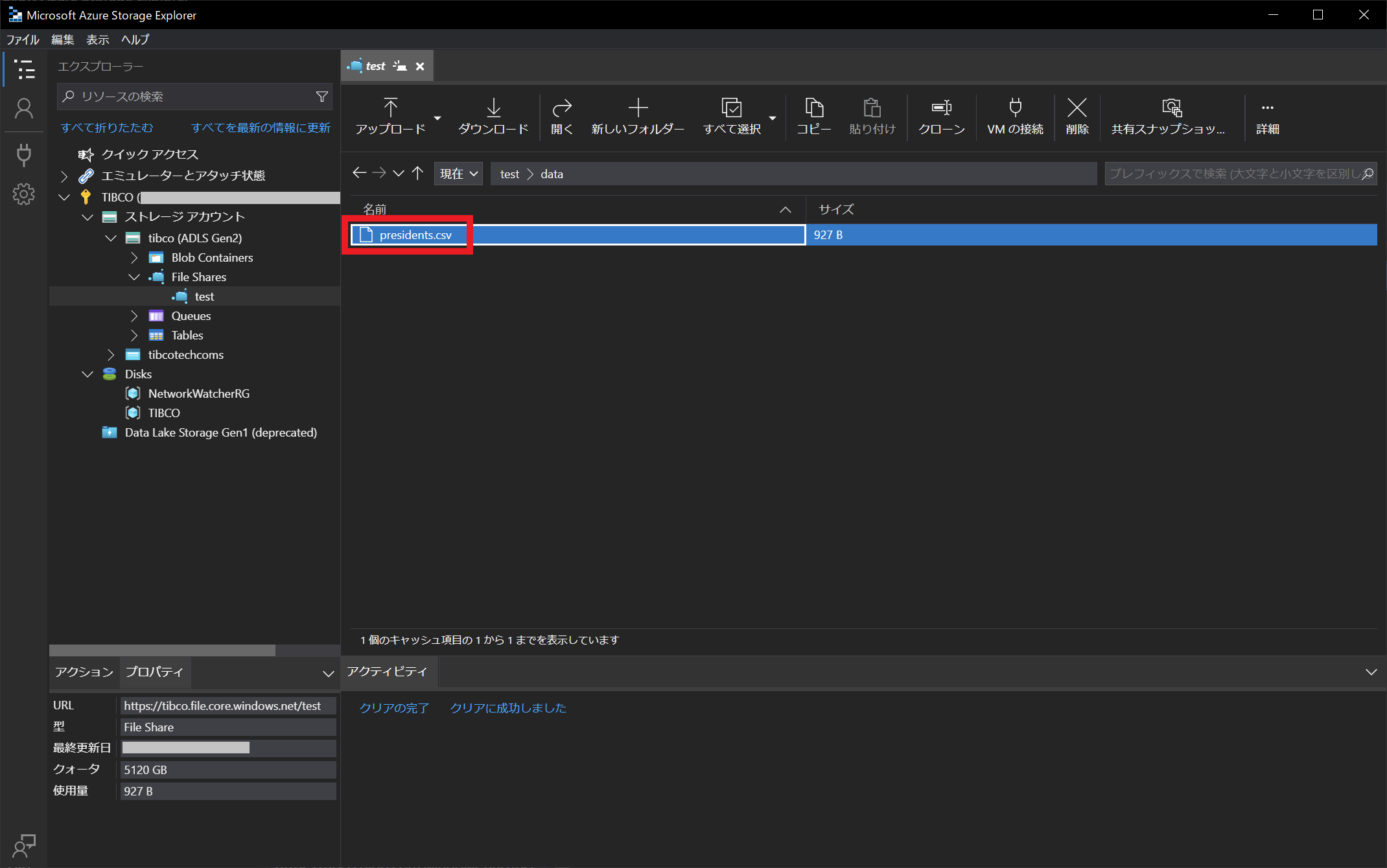Expand the tibcotechcoms storage account

pyautogui.click(x=111, y=355)
